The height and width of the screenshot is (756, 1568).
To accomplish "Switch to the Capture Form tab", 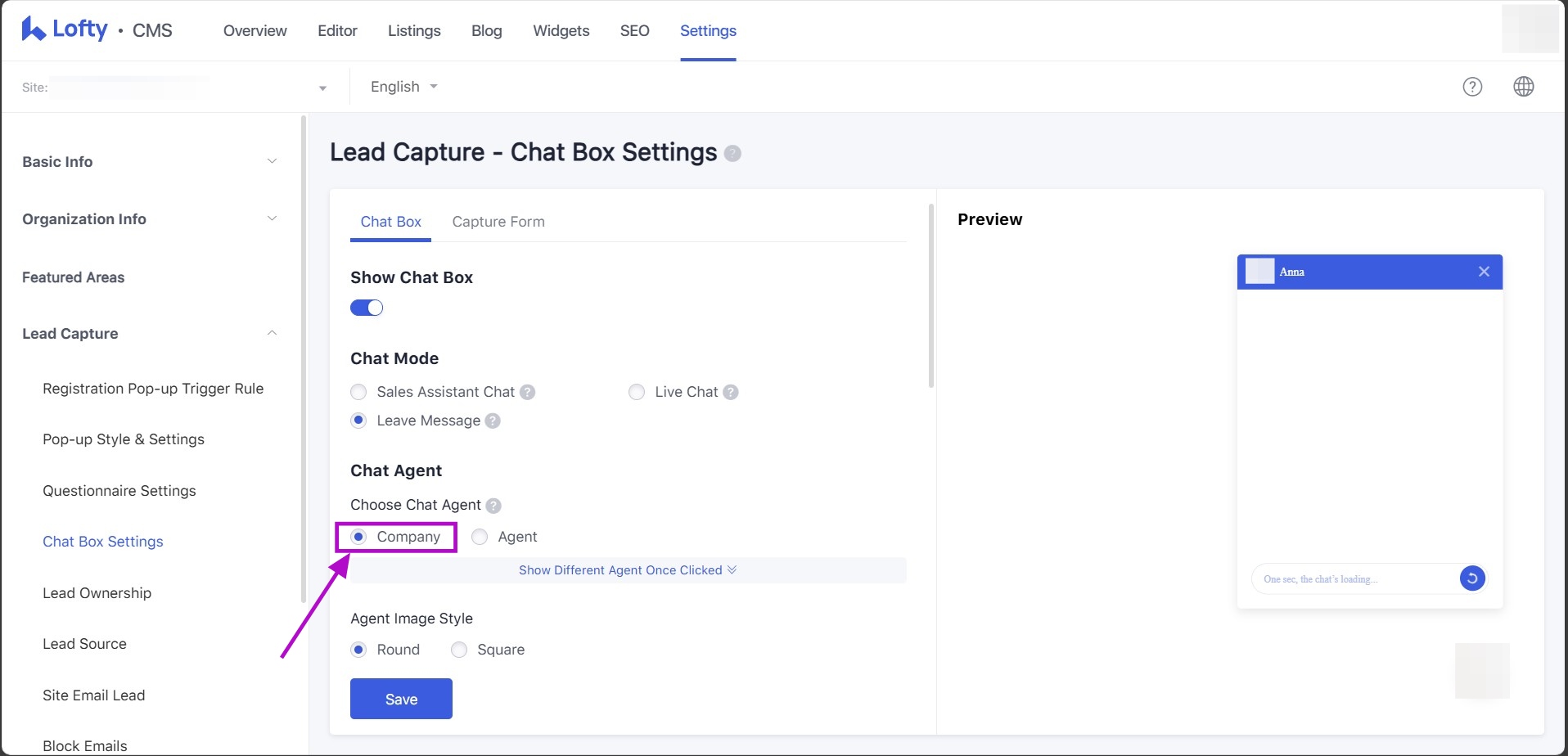I will point(498,222).
